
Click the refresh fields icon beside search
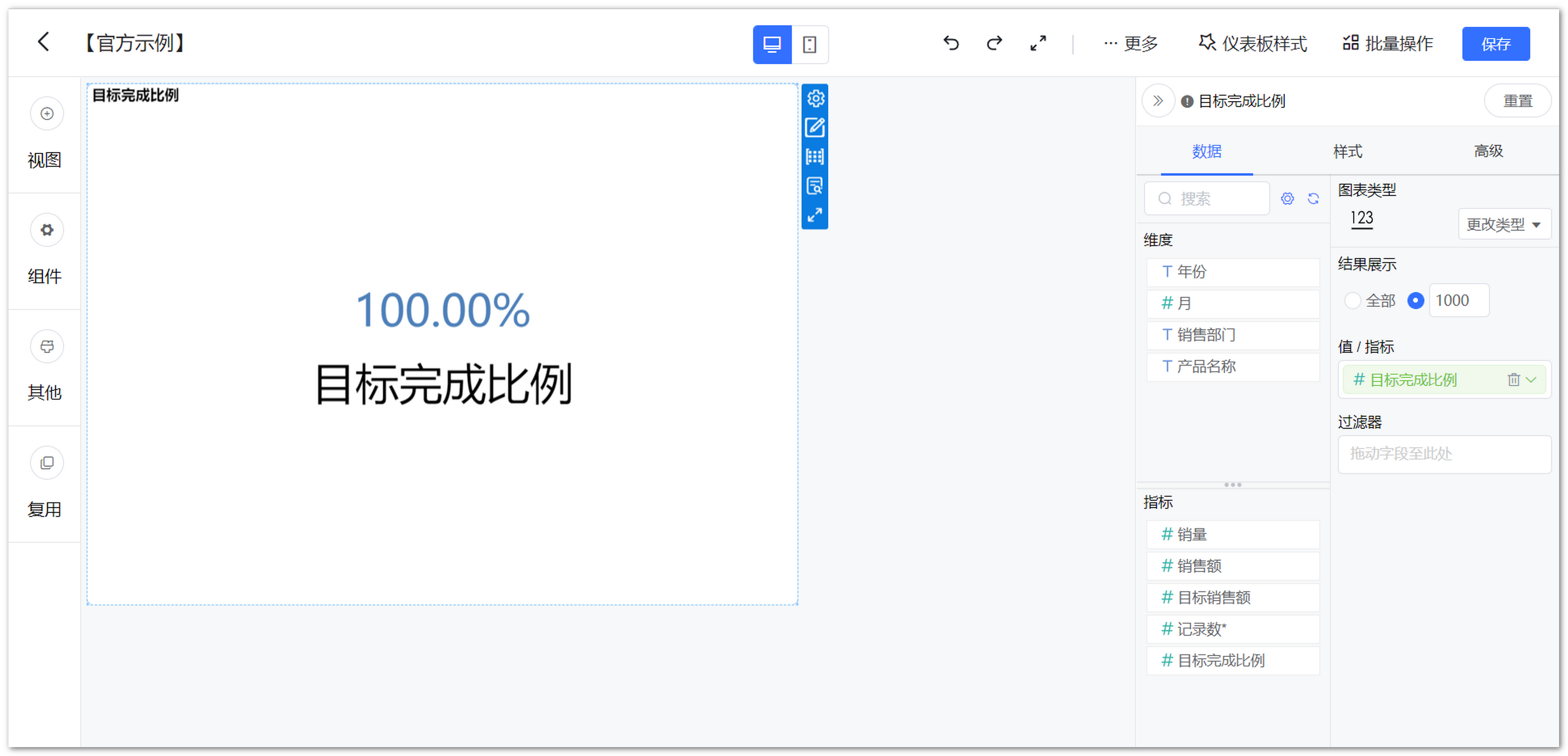pyautogui.click(x=1313, y=198)
